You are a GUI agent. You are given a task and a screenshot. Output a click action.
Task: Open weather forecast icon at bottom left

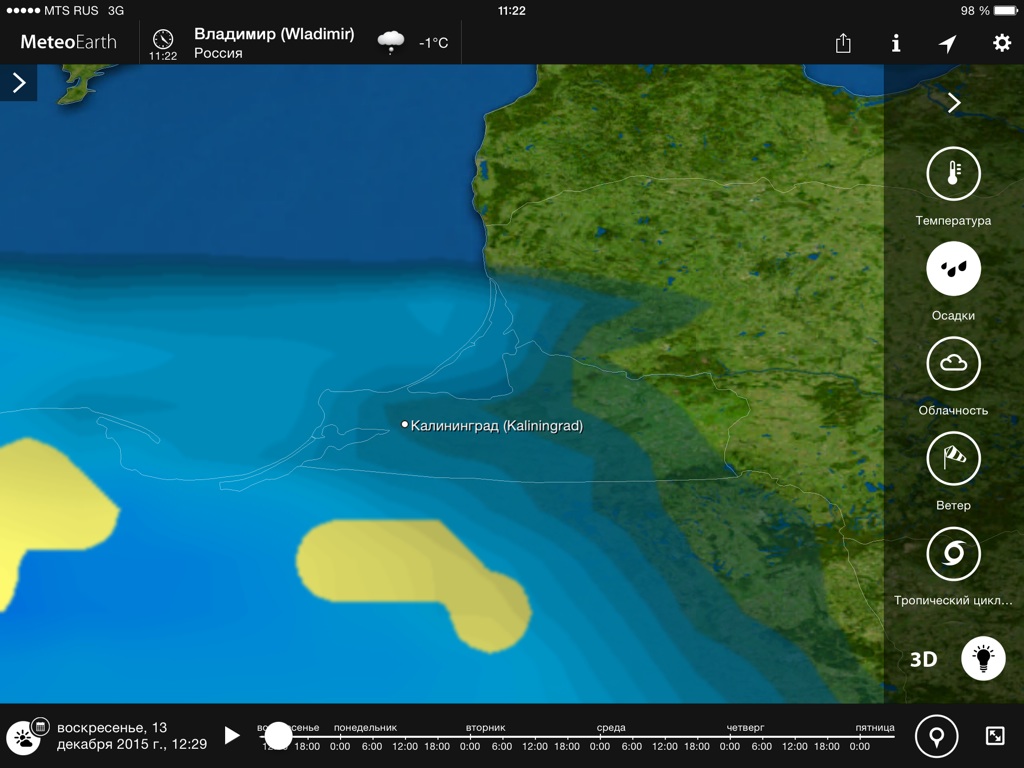[21, 740]
